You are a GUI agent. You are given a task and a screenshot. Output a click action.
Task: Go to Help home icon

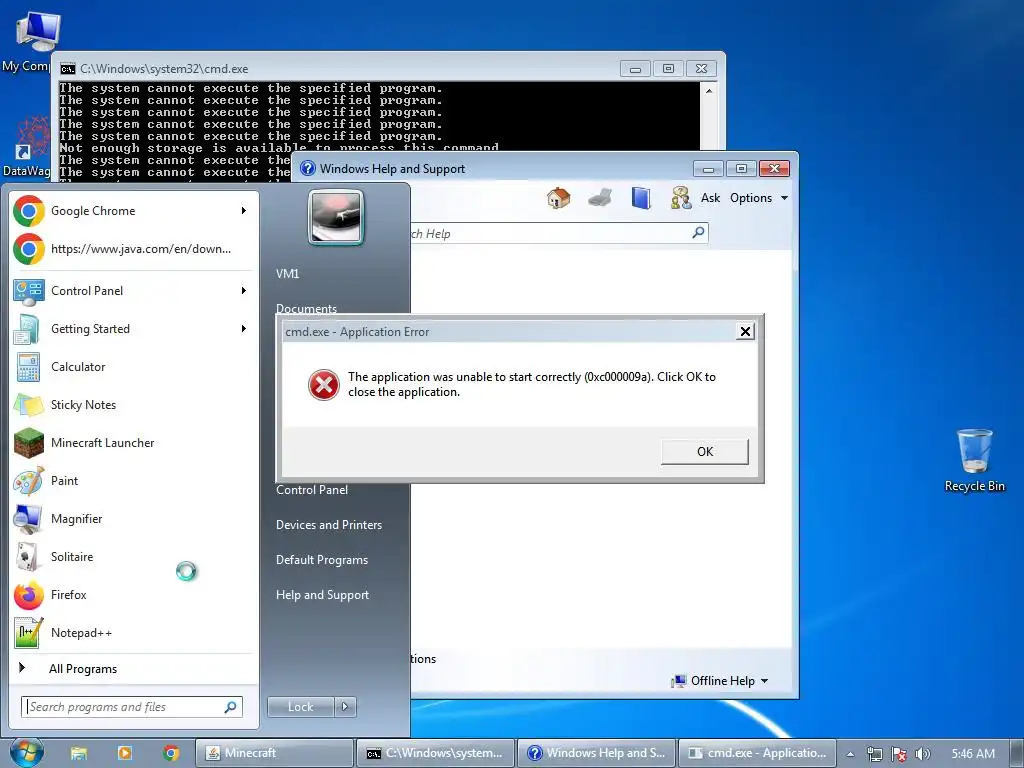(x=558, y=197)
